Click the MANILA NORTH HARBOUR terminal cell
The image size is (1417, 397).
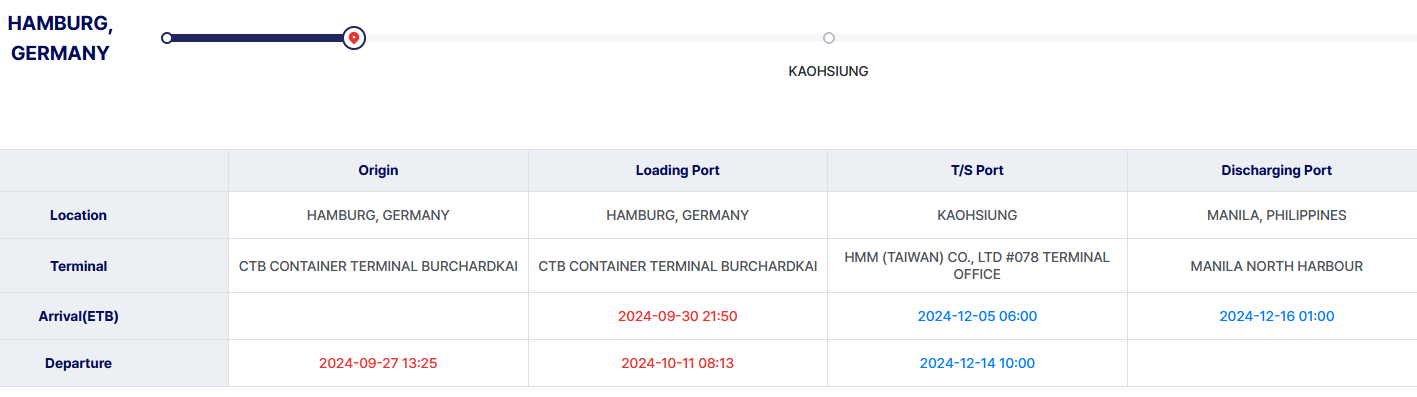(1277, 266)
